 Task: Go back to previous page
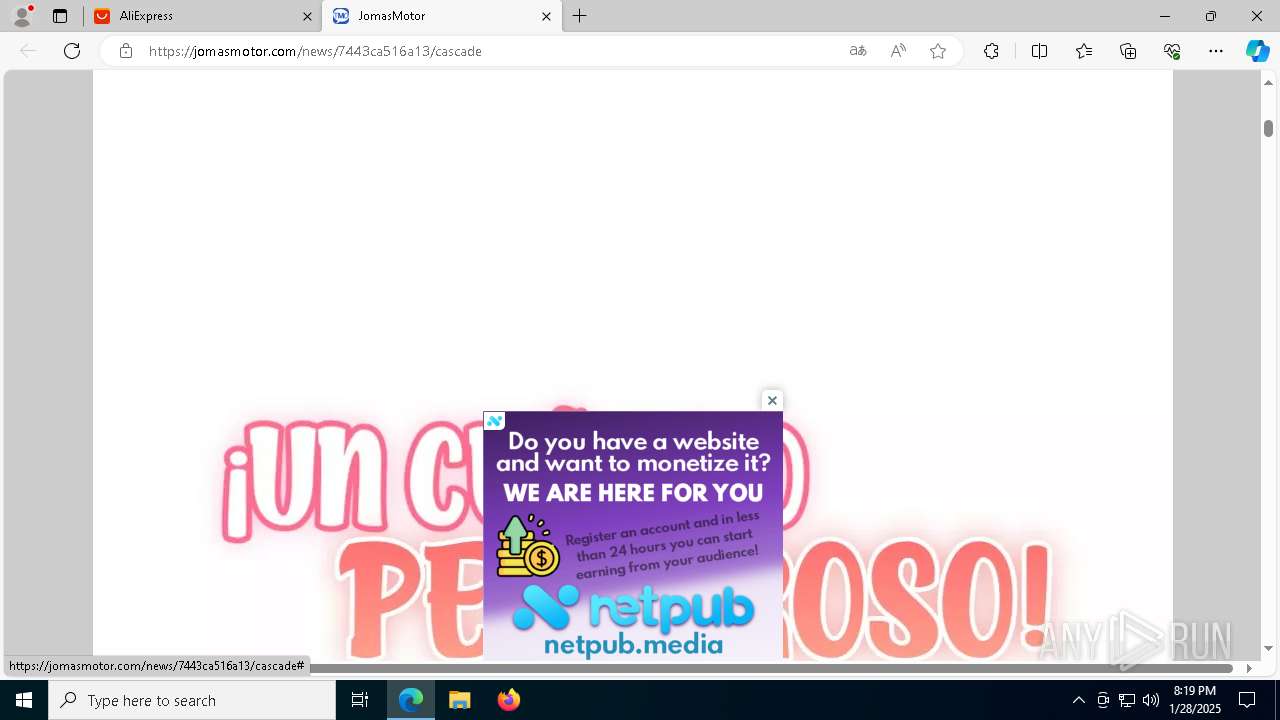tap(28, 51)
